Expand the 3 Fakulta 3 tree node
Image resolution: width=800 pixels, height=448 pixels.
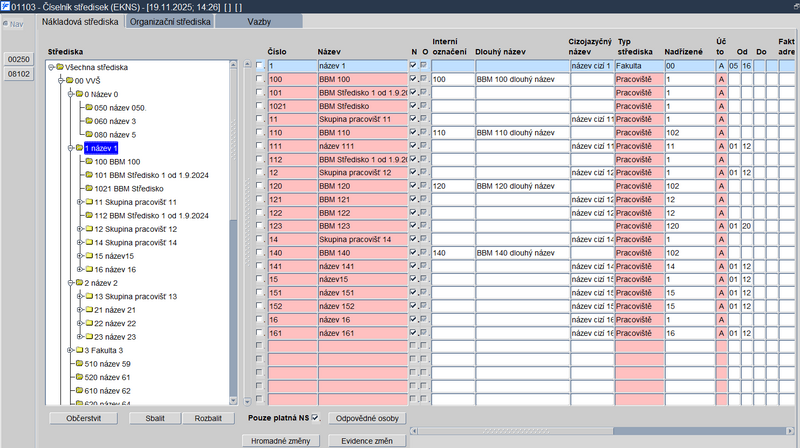pos(70,351)
